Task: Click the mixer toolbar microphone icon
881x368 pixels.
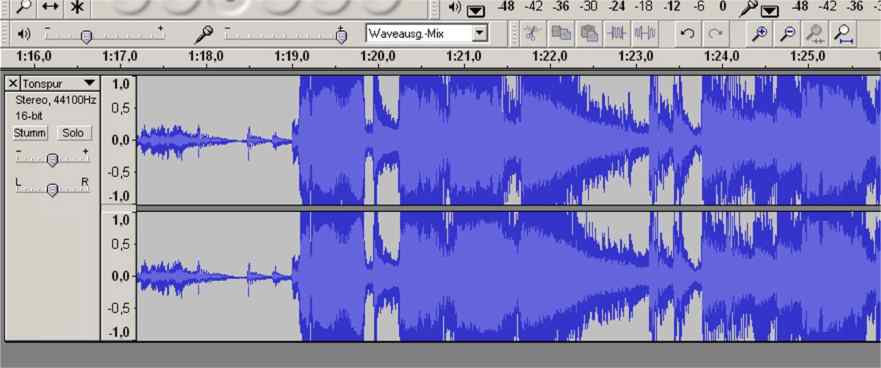Action: (203, 34)
